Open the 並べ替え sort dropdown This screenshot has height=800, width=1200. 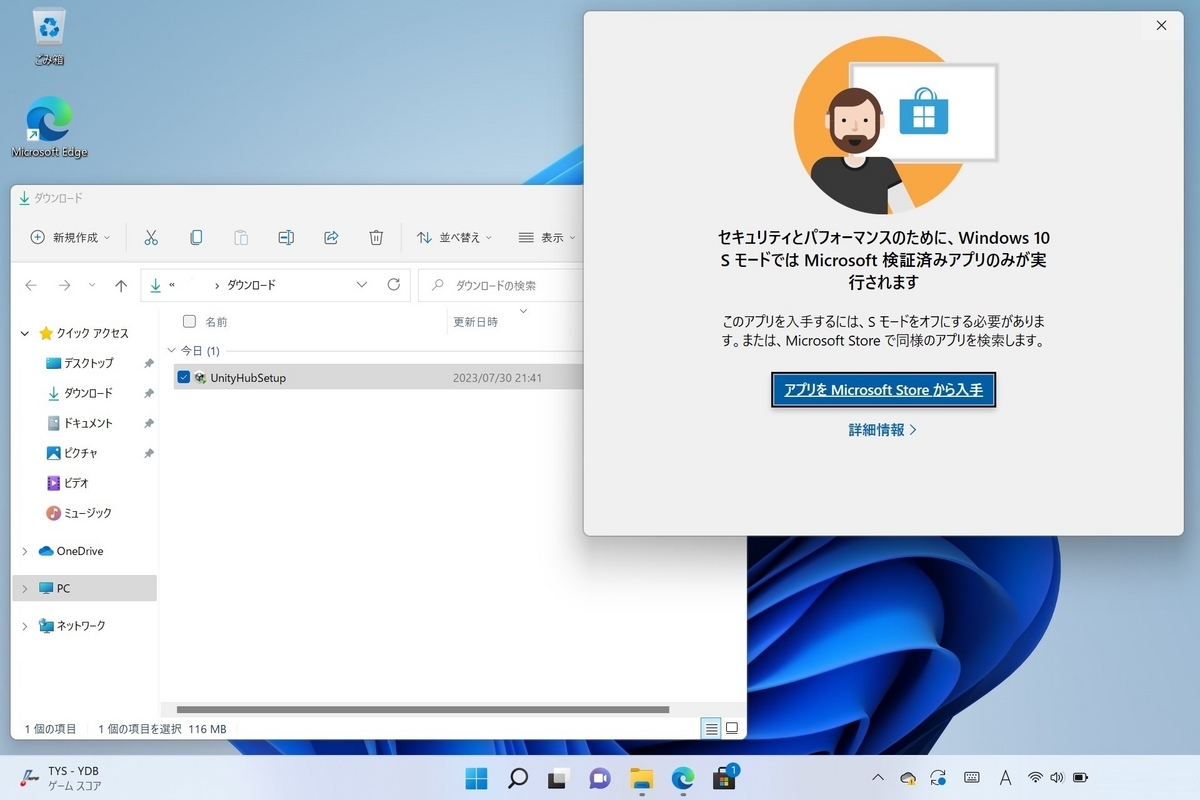click(x=455, y=237)
